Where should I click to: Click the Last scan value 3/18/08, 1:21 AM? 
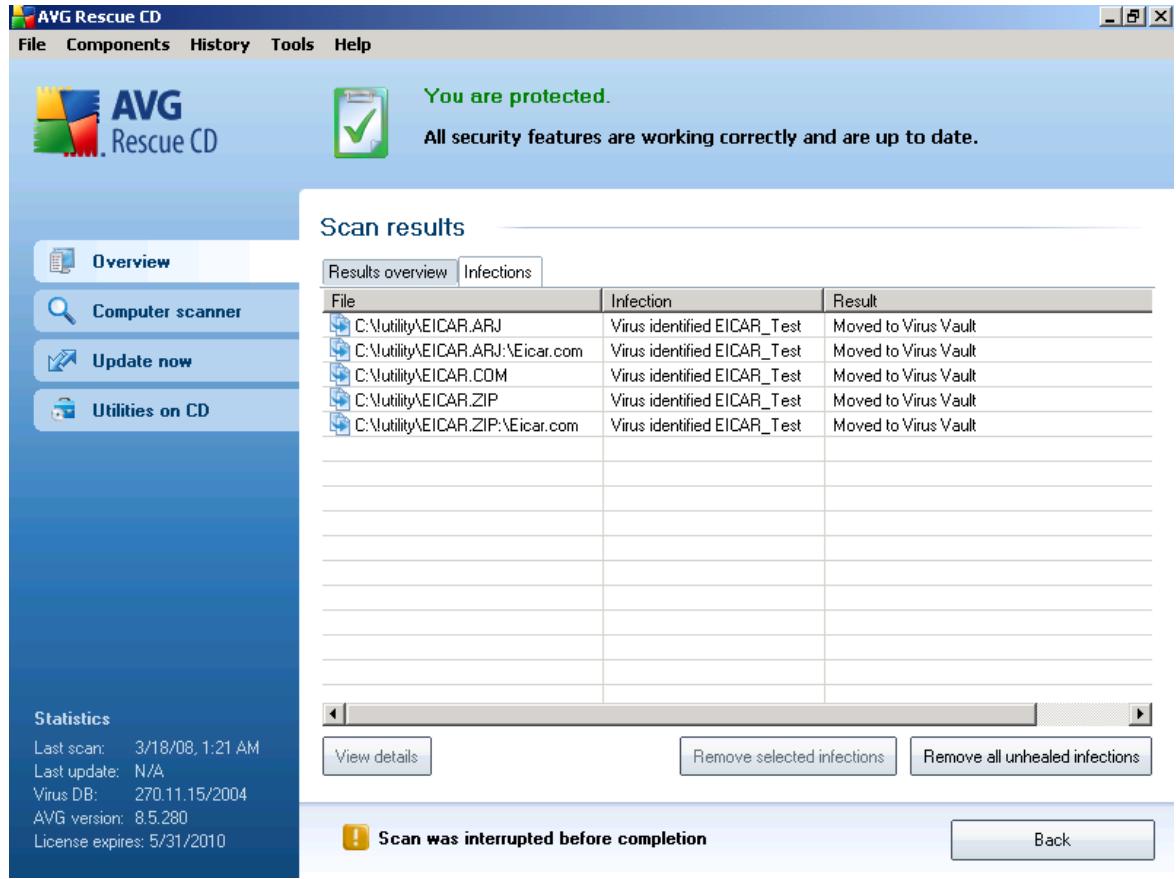coord(197,748)
